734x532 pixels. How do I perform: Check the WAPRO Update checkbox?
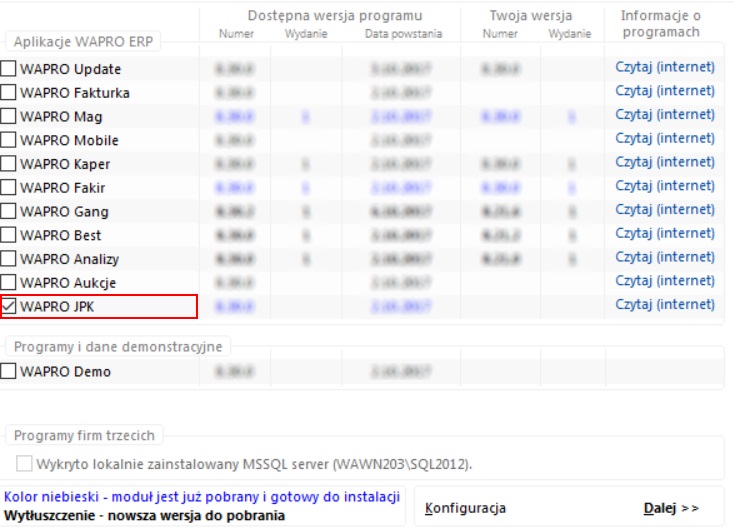click(8, 68)
